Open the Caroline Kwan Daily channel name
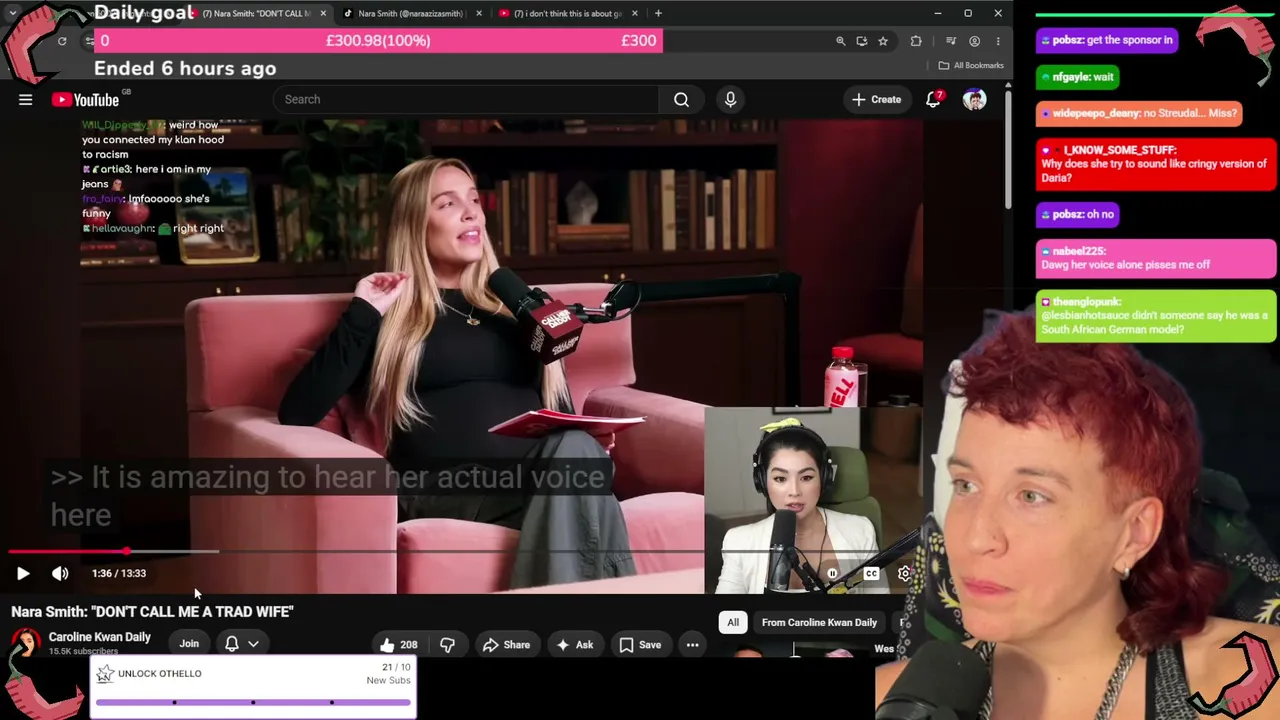The width and height of the screenshot is (1280, 720). coord(100,637)
